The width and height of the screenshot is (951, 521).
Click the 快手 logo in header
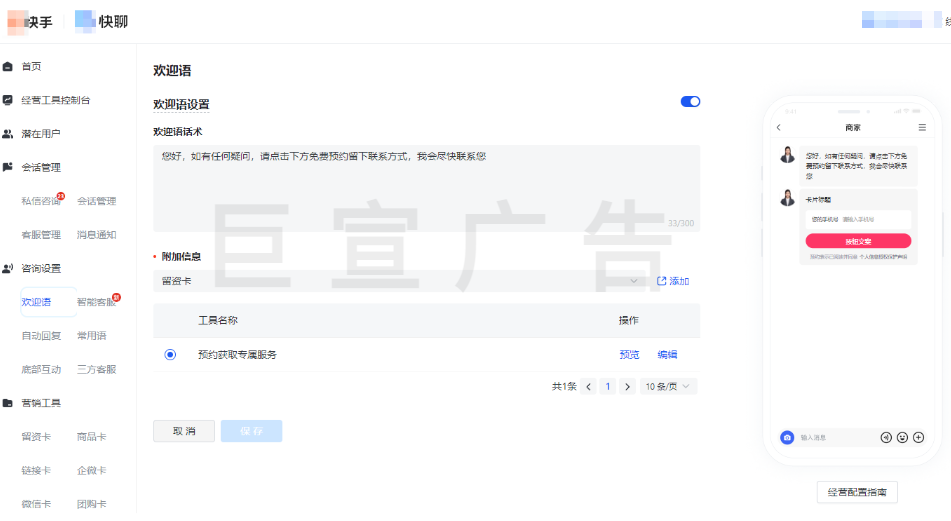coord(30,22)
